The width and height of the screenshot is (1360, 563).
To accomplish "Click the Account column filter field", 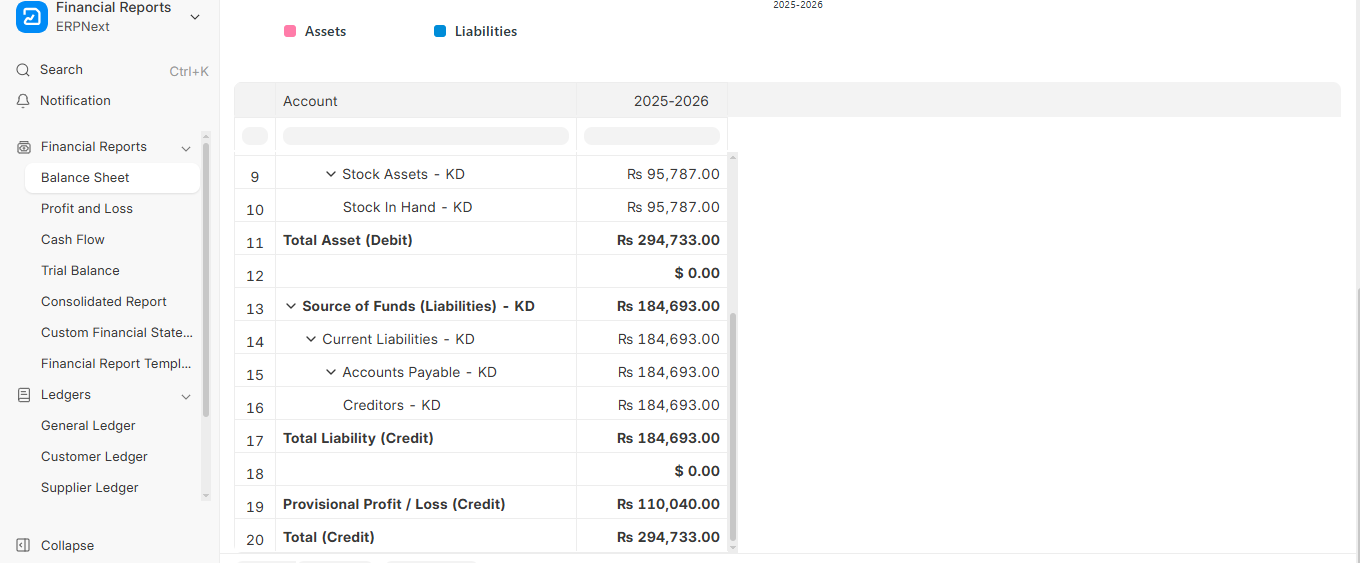I will click(x=426, y=136).
